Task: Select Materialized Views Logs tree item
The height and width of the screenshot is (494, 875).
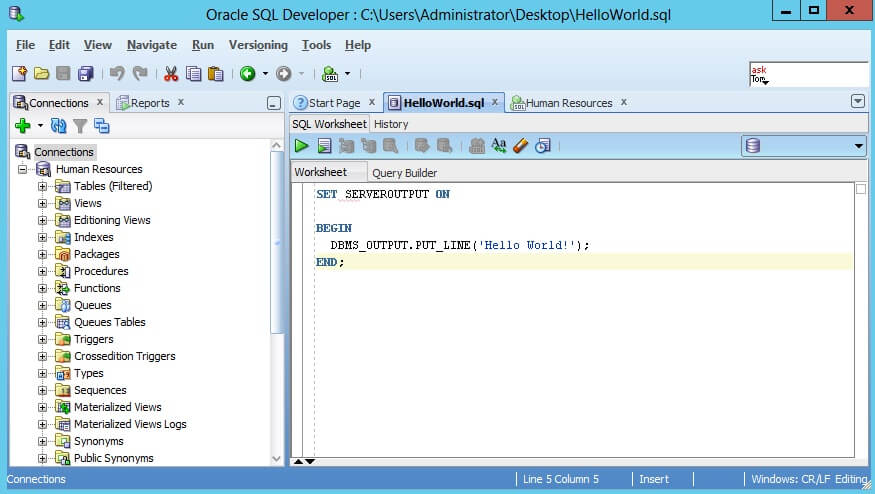Action: 130,424
